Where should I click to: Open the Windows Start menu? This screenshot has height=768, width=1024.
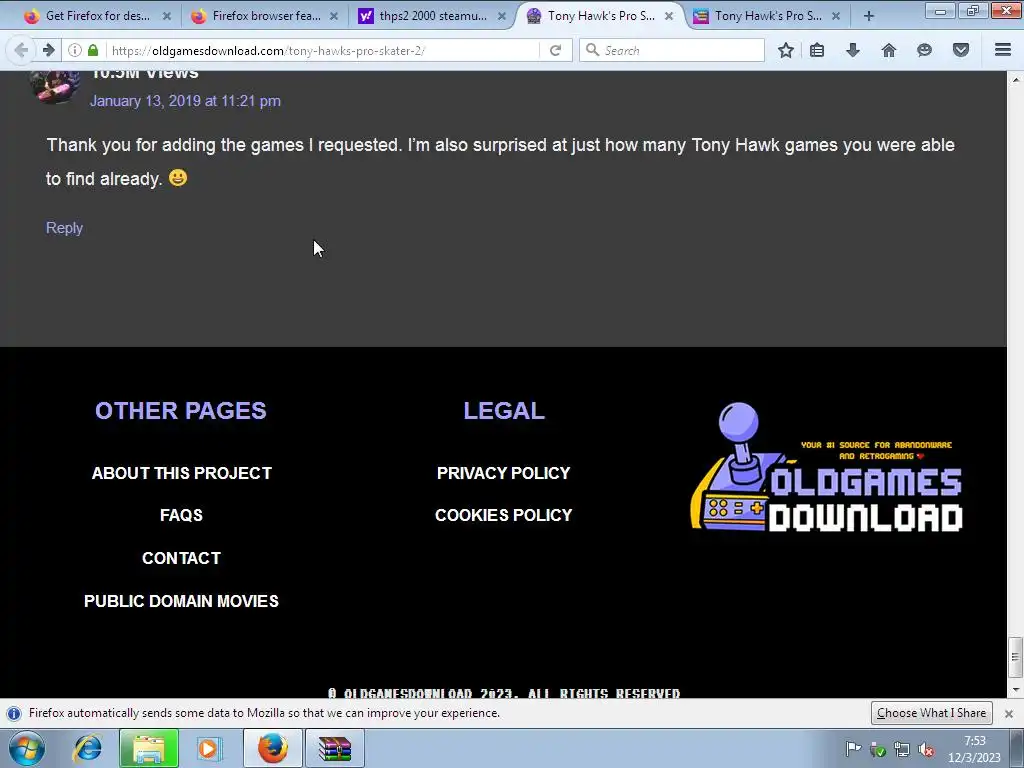click(25, 748)
